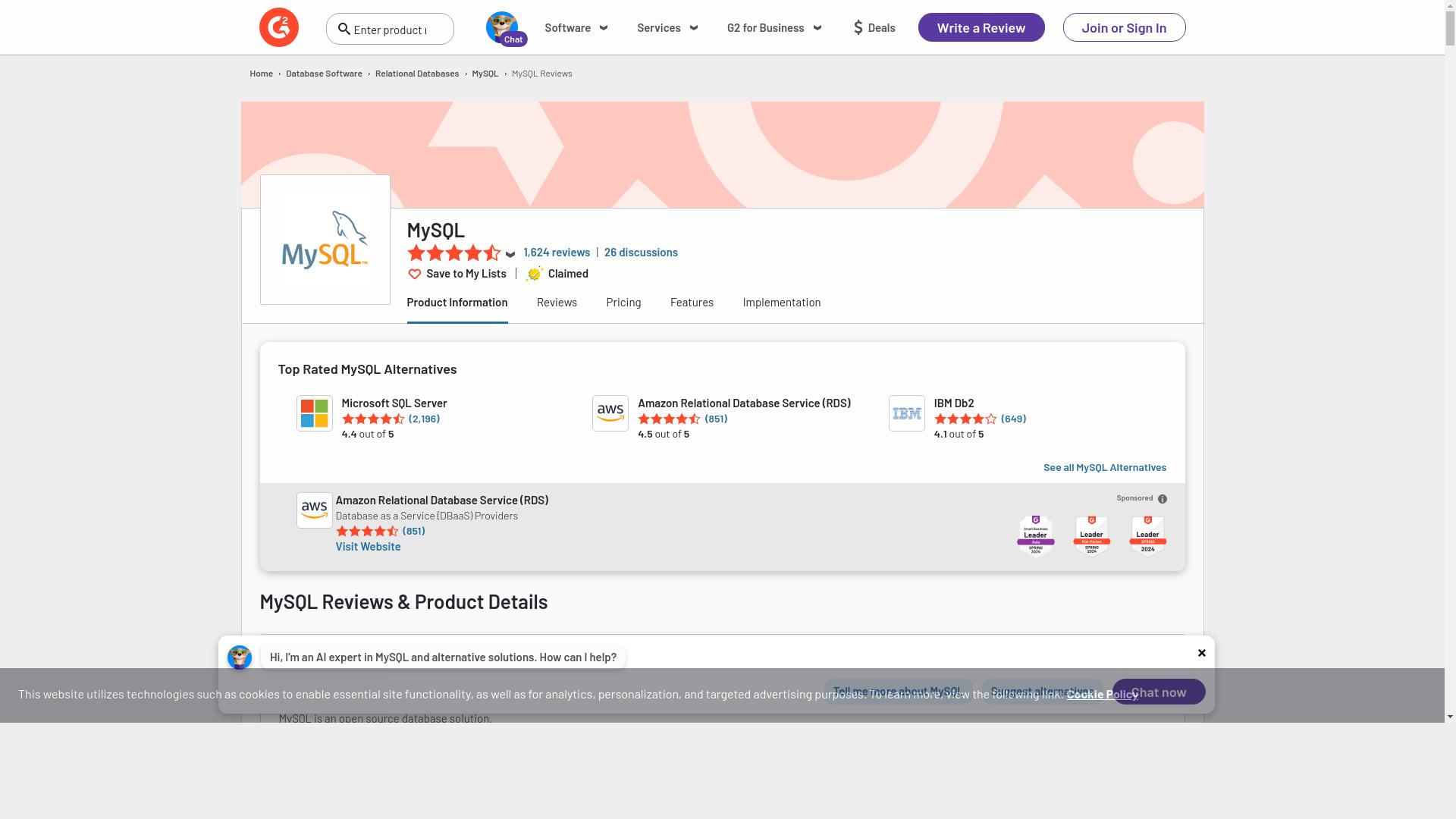This screenshot has height=819, width=1456.
Task: Expand the Software dropdown menu
Action: 576,28
